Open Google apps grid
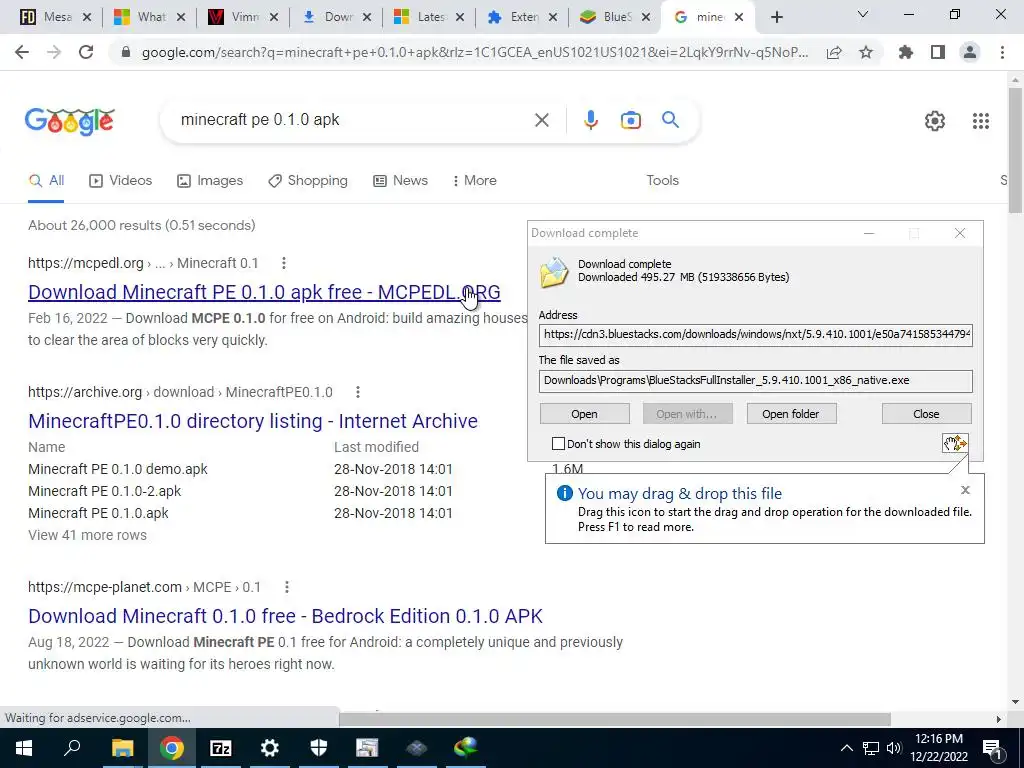Image resolution: width=1024 pixels, height=768 pixels. (x=980, y=121)
